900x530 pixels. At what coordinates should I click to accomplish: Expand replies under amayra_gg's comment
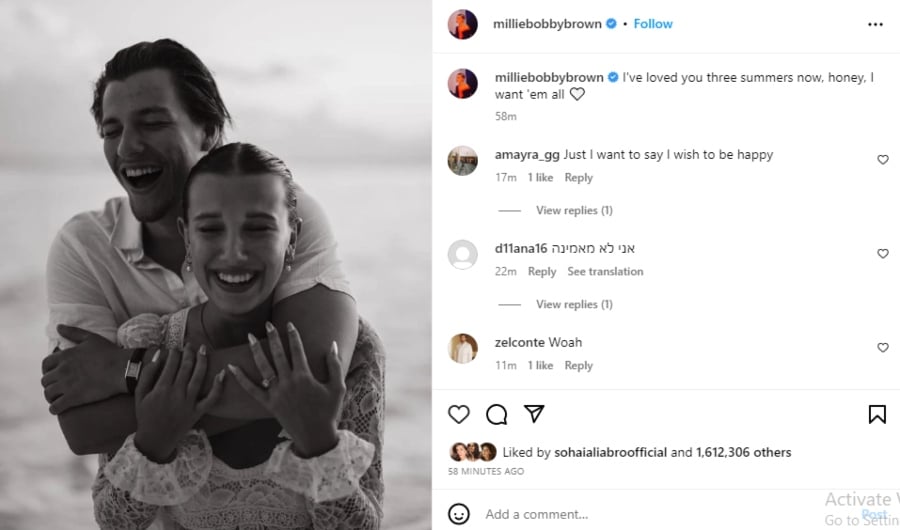coord(574,211)
